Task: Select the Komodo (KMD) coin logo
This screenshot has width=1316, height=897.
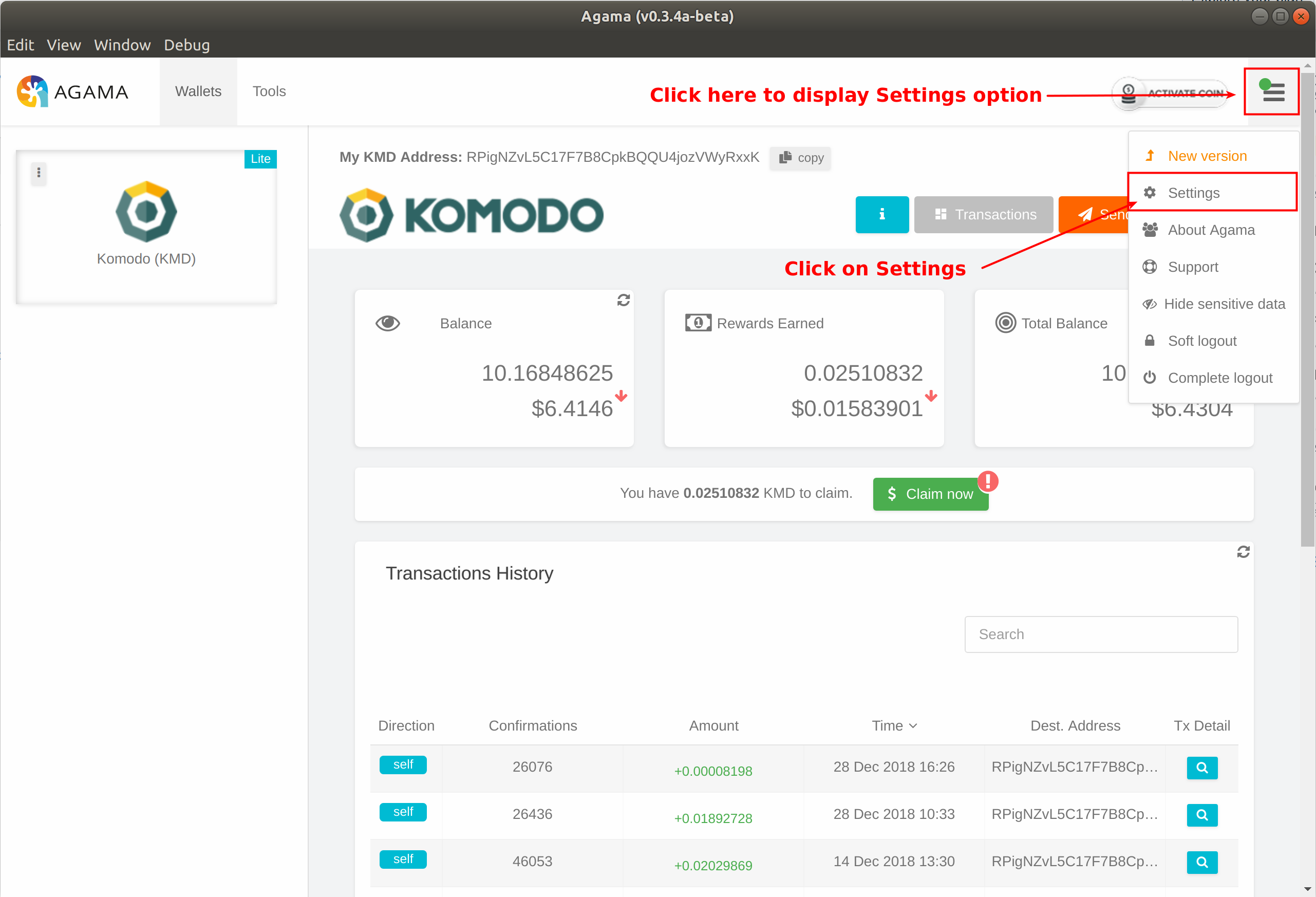Action: point(146,211)
